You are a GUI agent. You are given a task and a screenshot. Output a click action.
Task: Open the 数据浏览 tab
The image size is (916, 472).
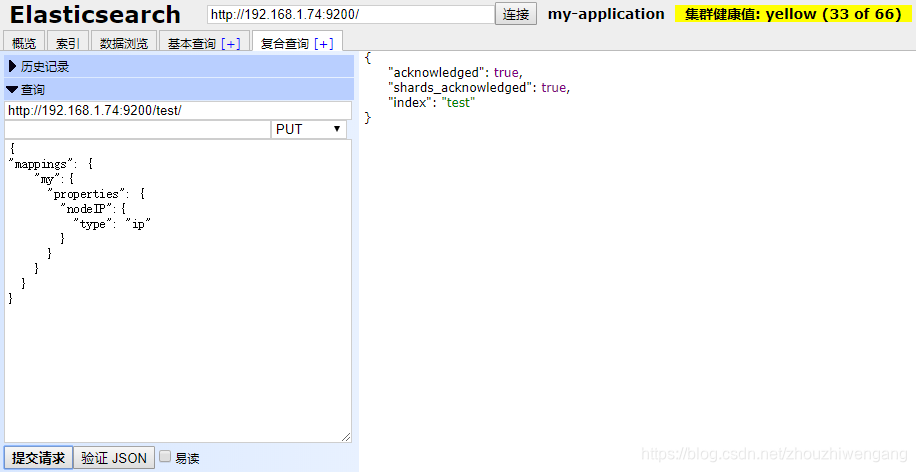click(124, 43)
